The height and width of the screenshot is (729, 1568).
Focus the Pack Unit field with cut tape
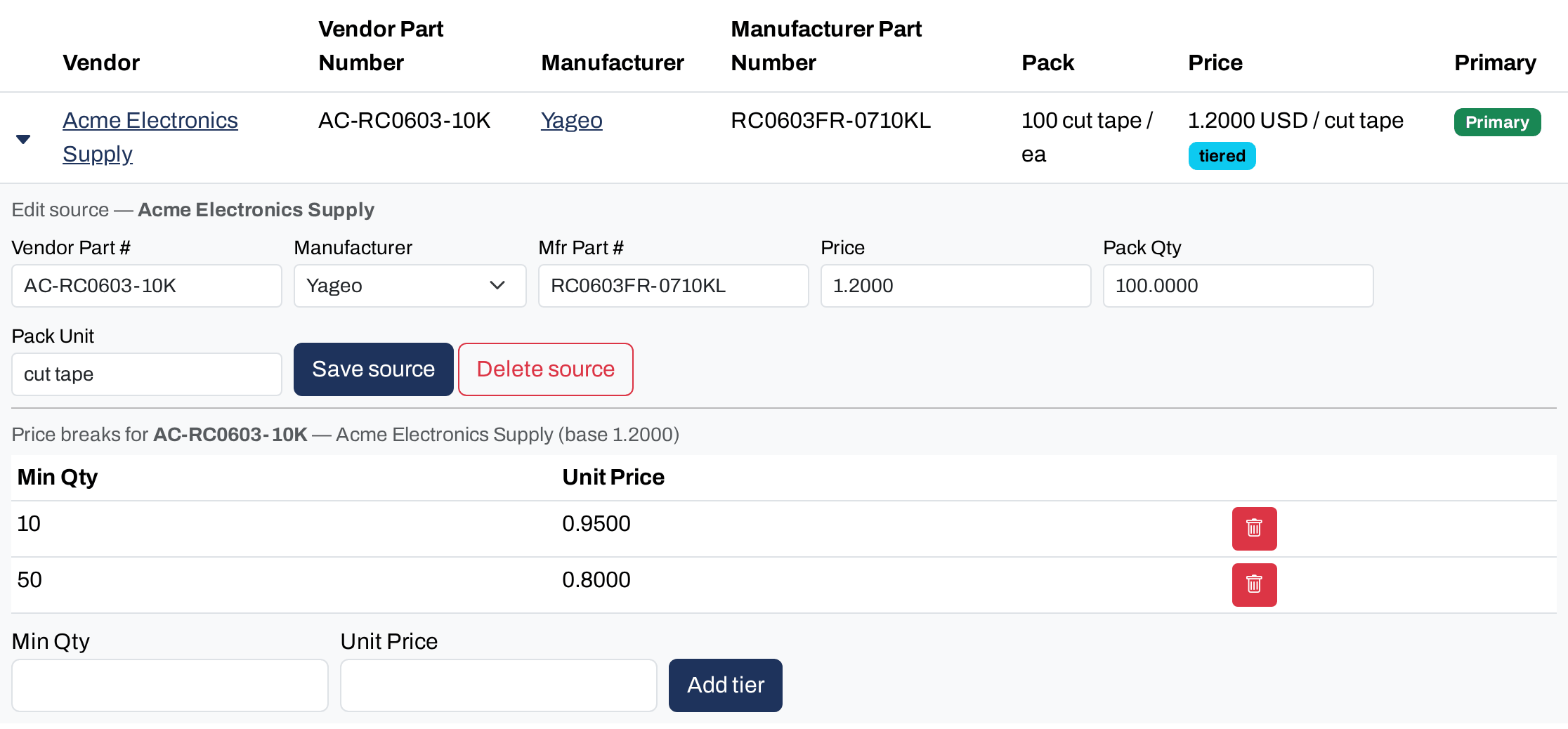(x=147, y=374)
